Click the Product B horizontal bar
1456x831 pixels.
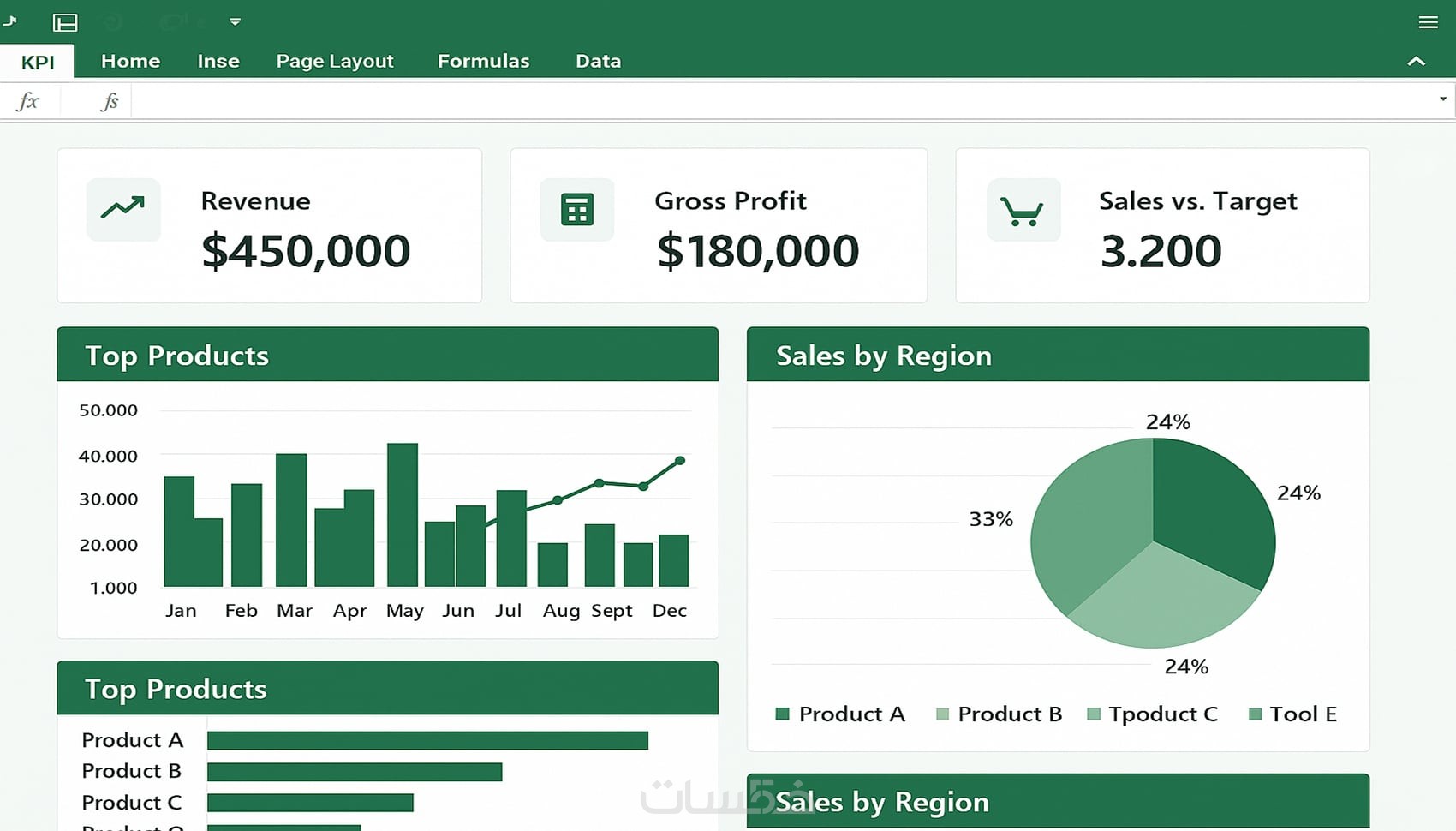tap(355, 772)
